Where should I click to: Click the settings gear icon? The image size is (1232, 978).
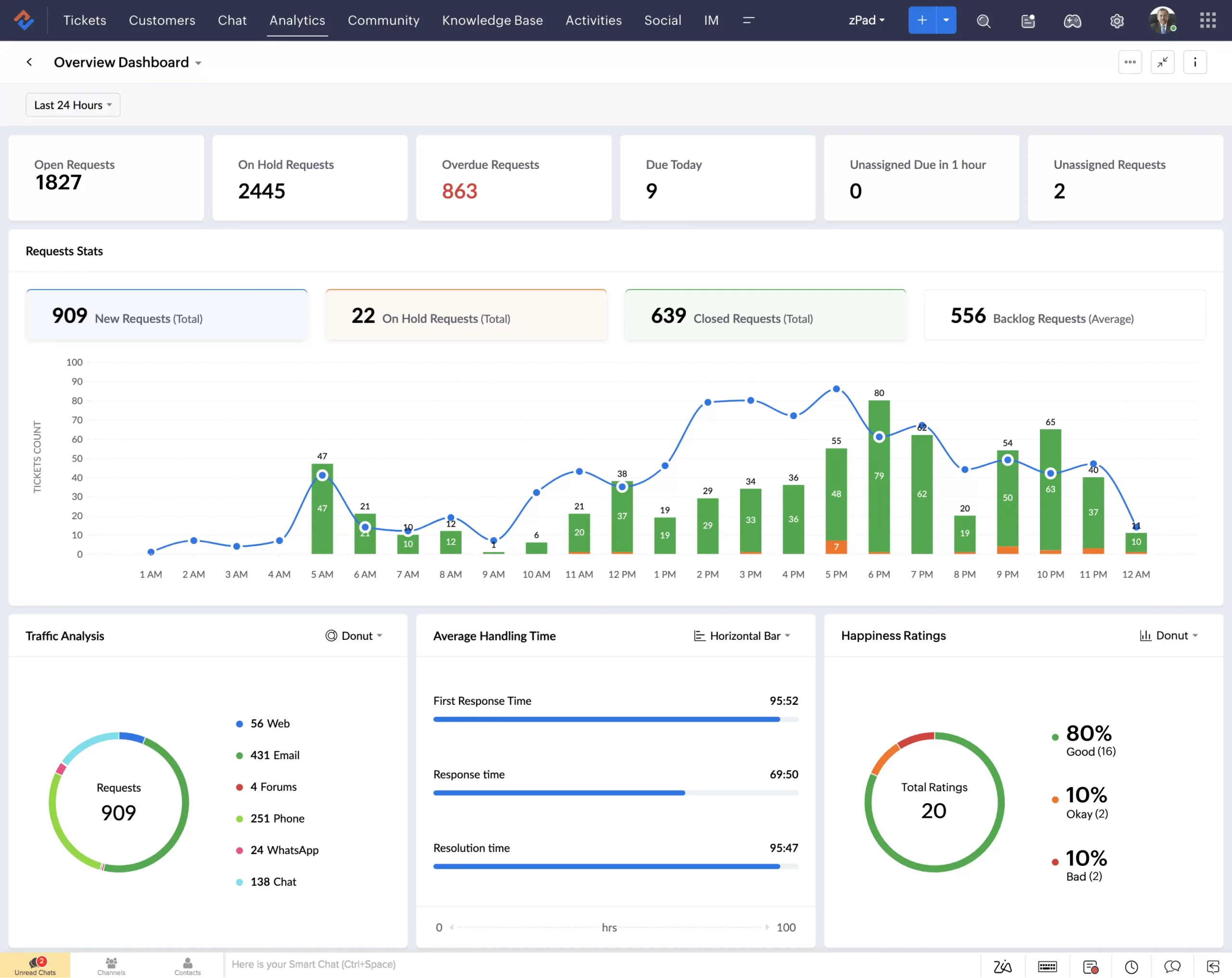1118,20
